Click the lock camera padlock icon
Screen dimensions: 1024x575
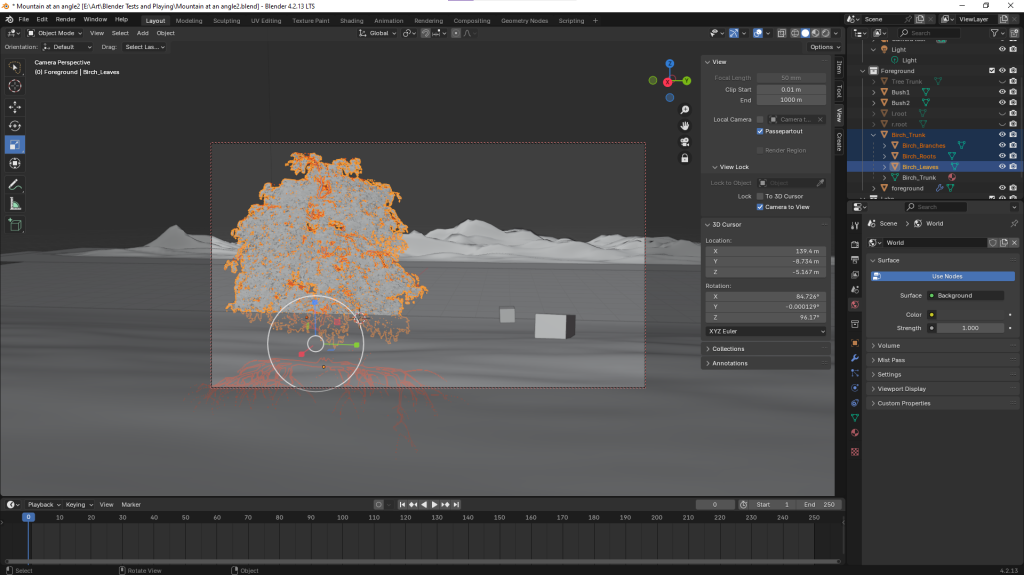684,158
